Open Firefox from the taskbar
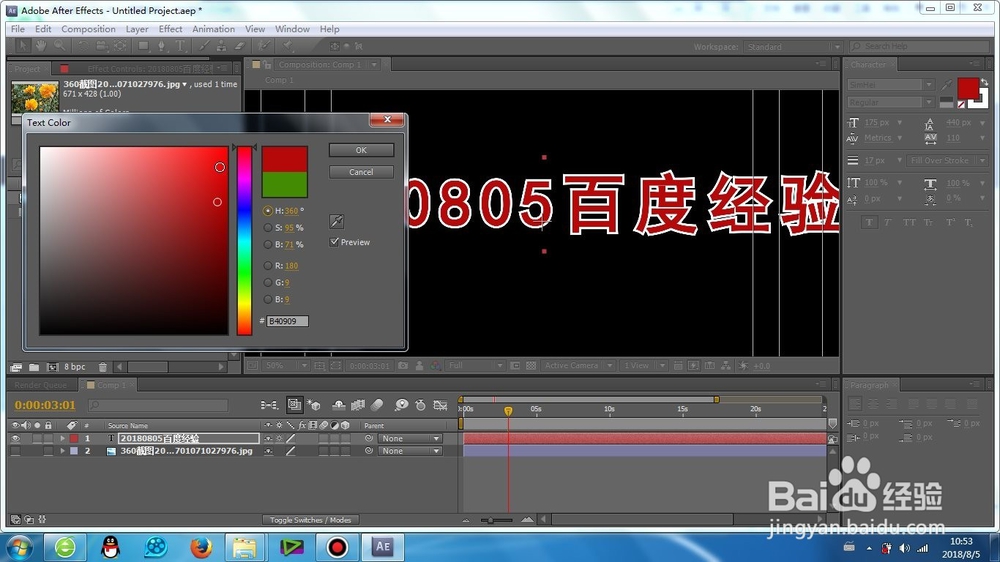1000x562 pixels. click(x=200, y=547)
